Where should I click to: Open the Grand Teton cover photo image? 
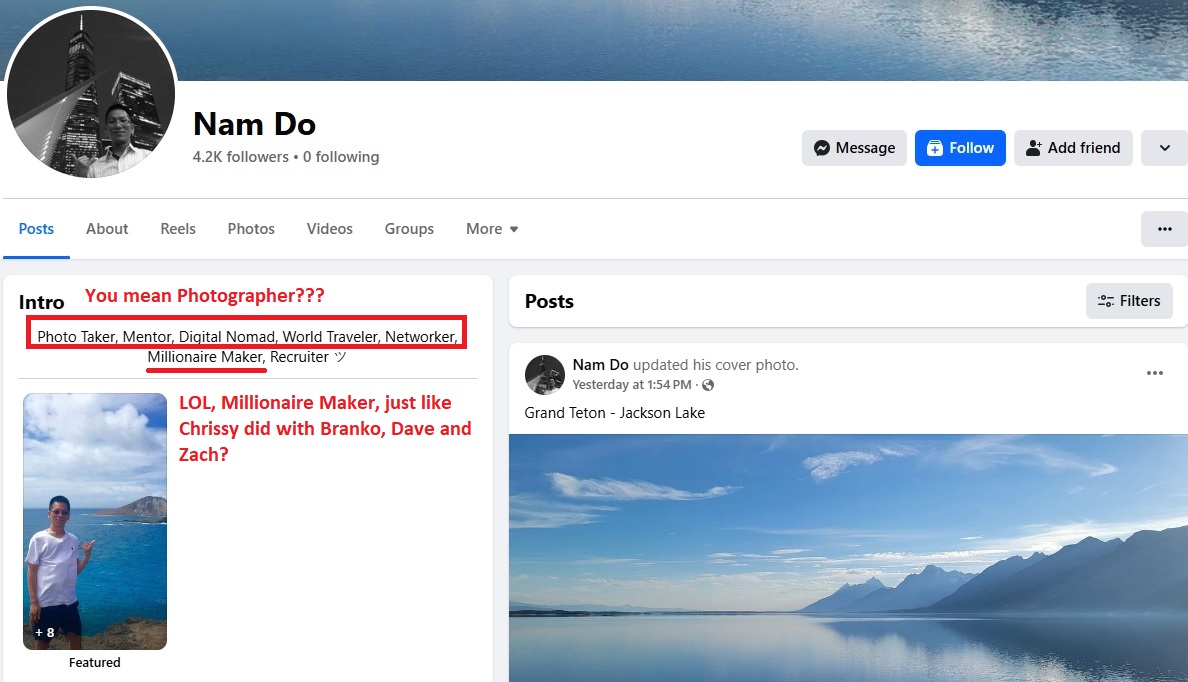[x=849, y=558]
